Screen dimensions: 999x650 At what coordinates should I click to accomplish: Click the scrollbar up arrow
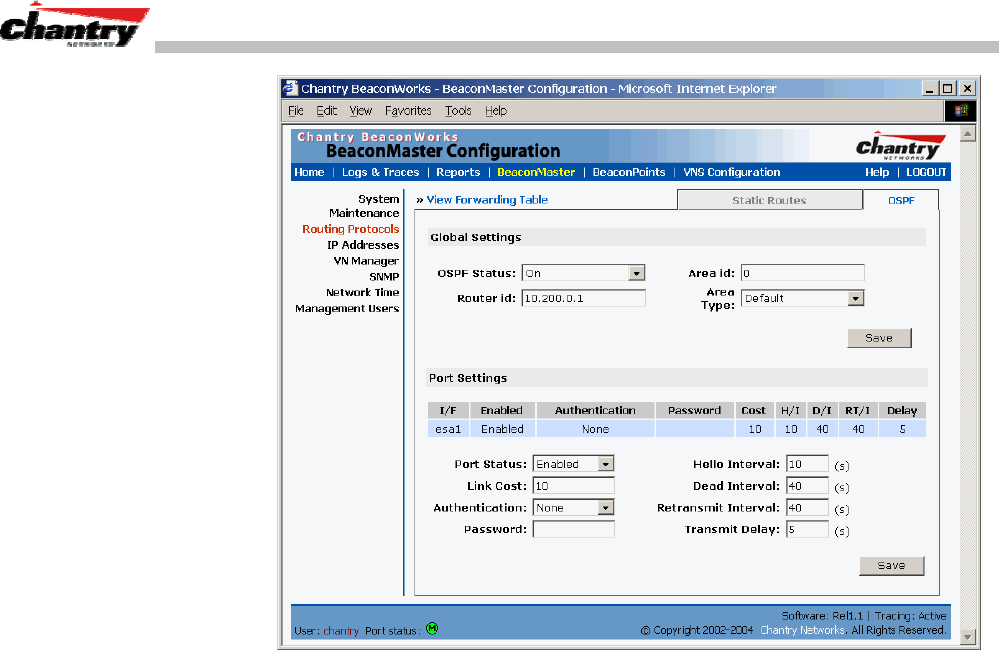(x=968, y=134)
